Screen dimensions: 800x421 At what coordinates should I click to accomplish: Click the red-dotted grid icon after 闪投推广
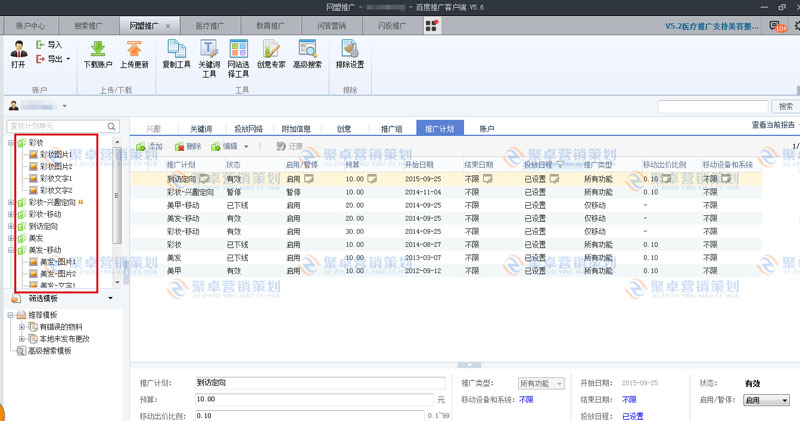(432, 26)
